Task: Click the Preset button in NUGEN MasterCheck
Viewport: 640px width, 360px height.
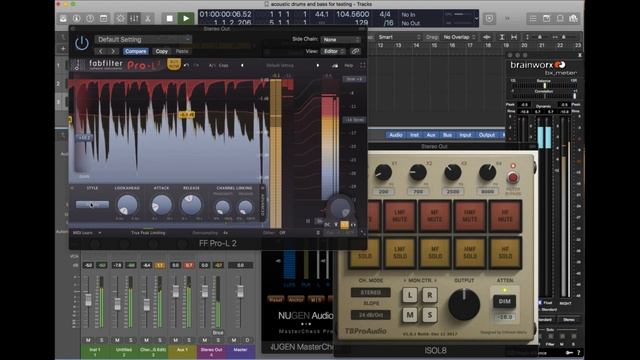Action: tap(275, 300)
